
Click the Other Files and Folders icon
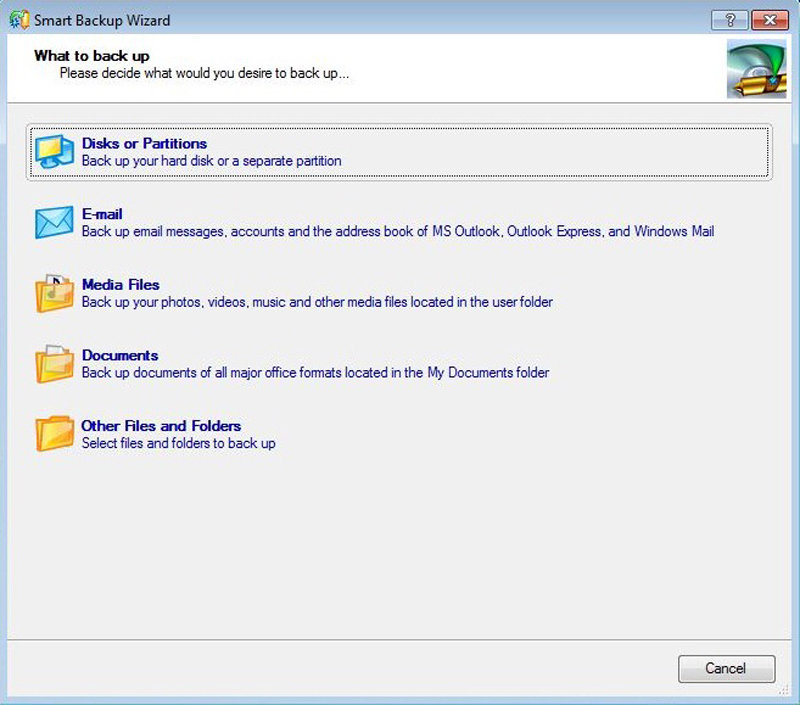coord(54,434)
